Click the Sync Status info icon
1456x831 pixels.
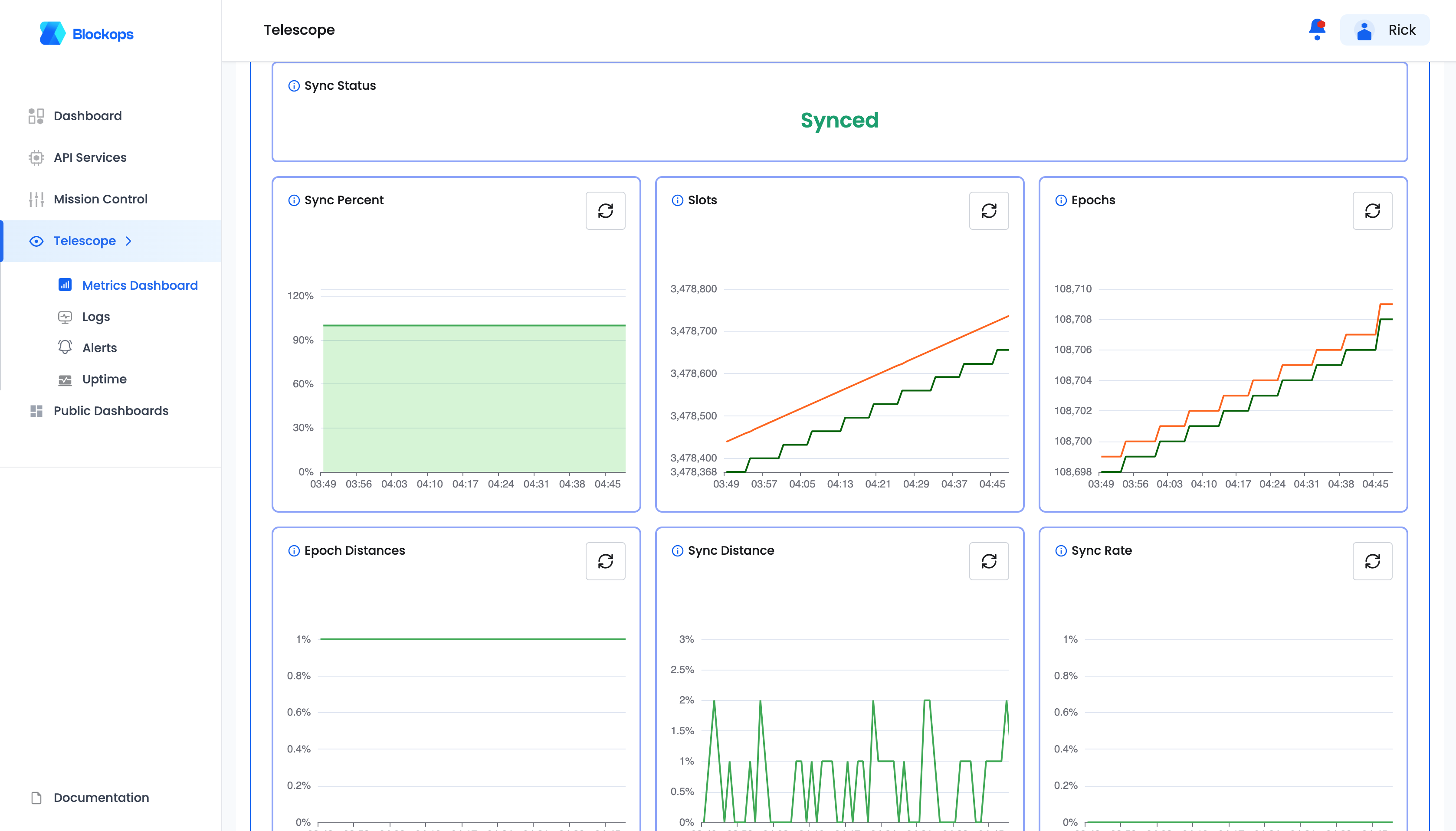294,86
